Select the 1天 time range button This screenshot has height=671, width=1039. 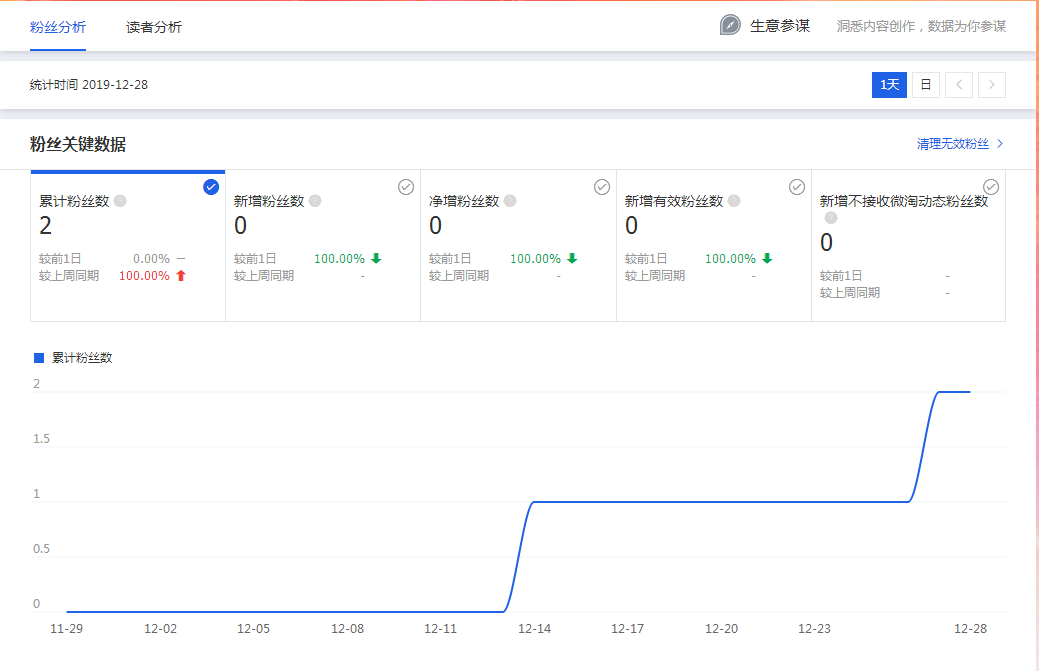pyautogui.click(x=889, y=85)
